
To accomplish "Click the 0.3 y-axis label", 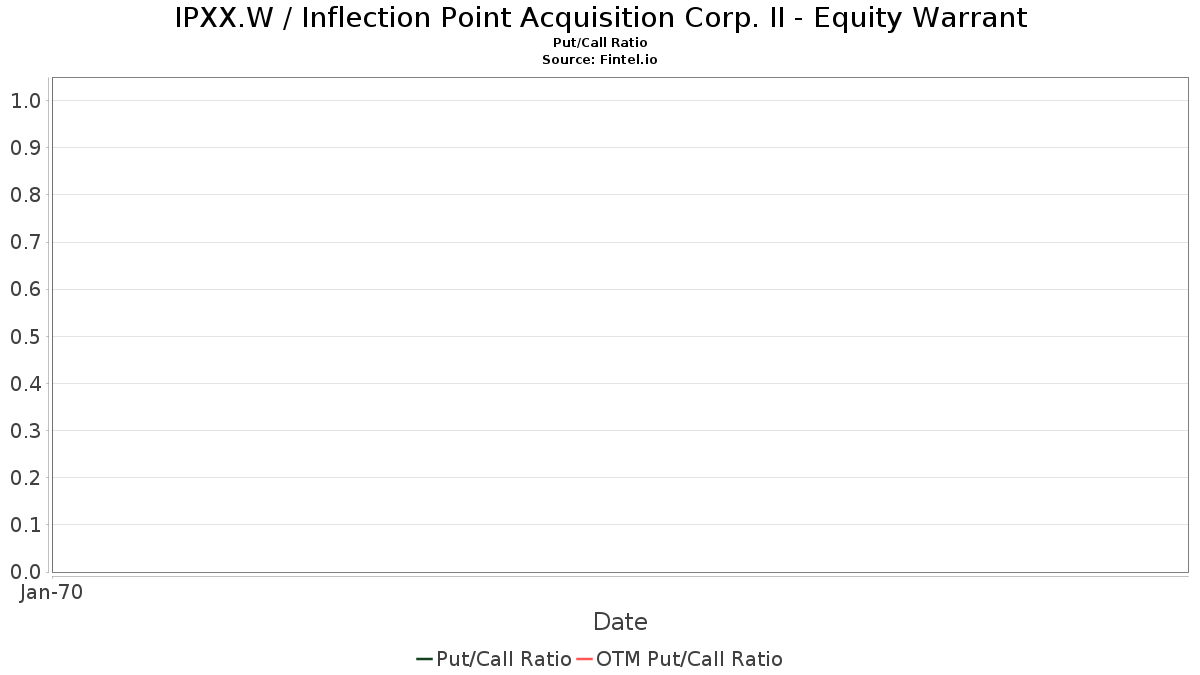I will (x=25, y=430).
